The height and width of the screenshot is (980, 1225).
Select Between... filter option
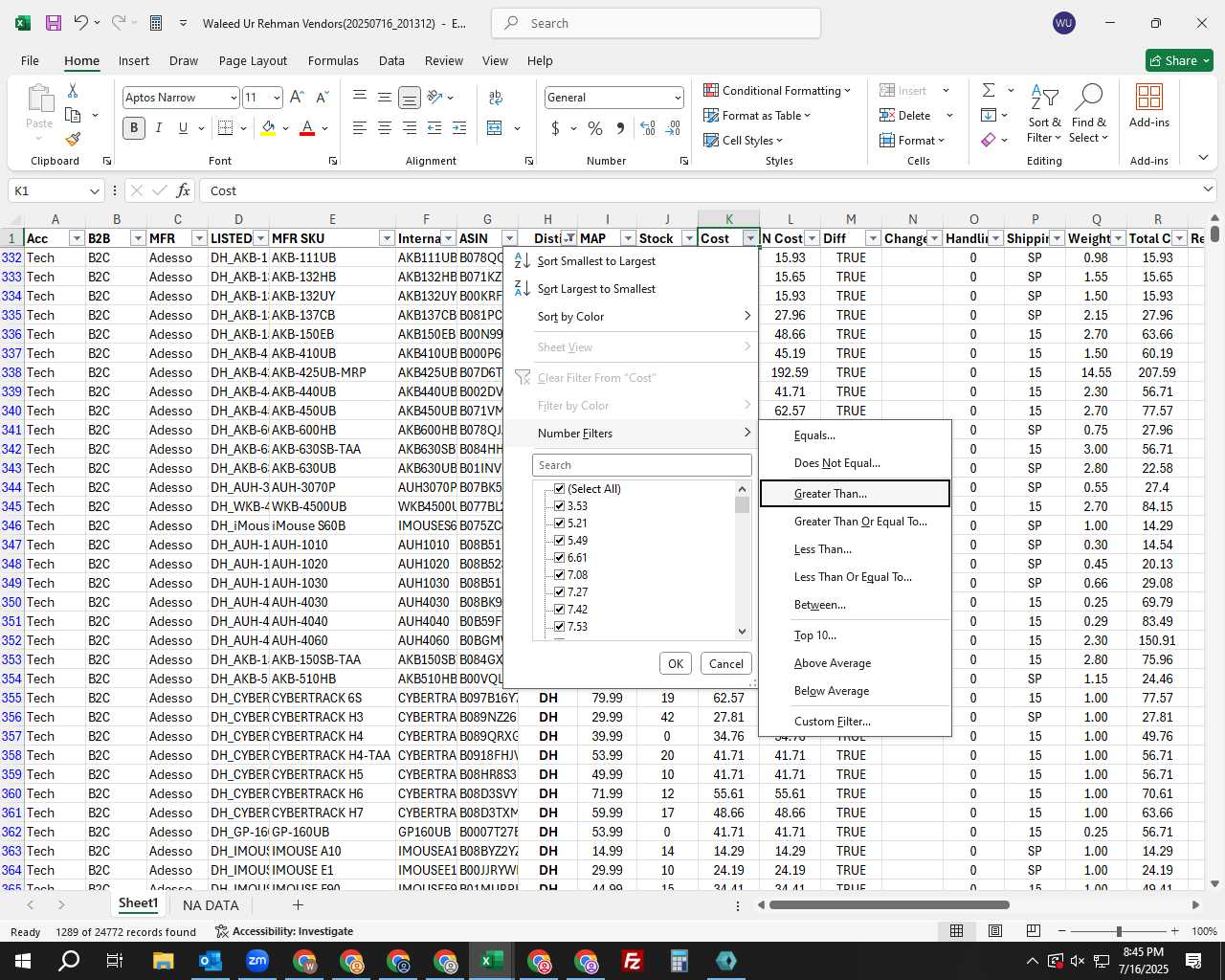[x=855, y=605]
